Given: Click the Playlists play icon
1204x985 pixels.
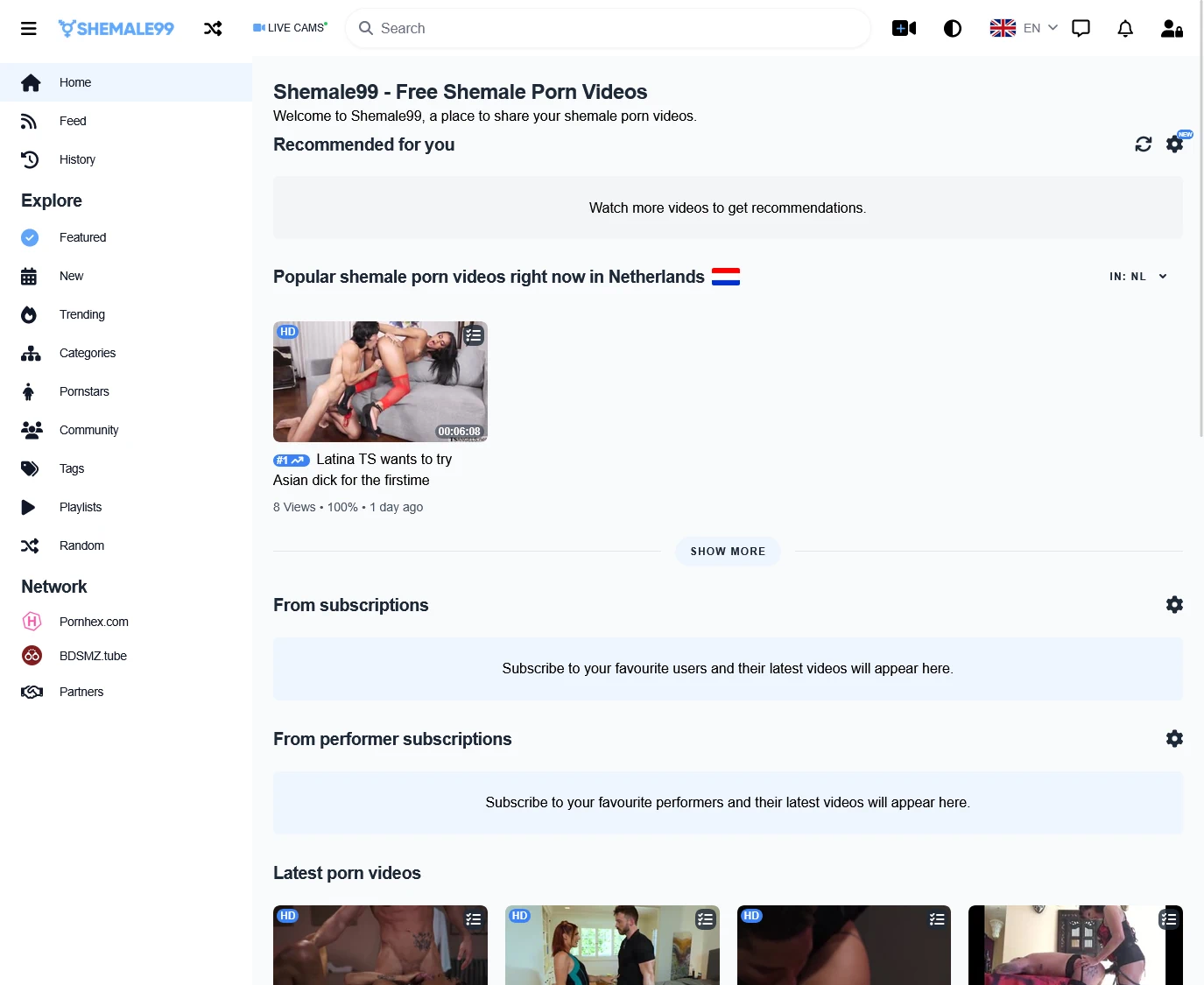Looking at the screenshot, I should (28, 507).
